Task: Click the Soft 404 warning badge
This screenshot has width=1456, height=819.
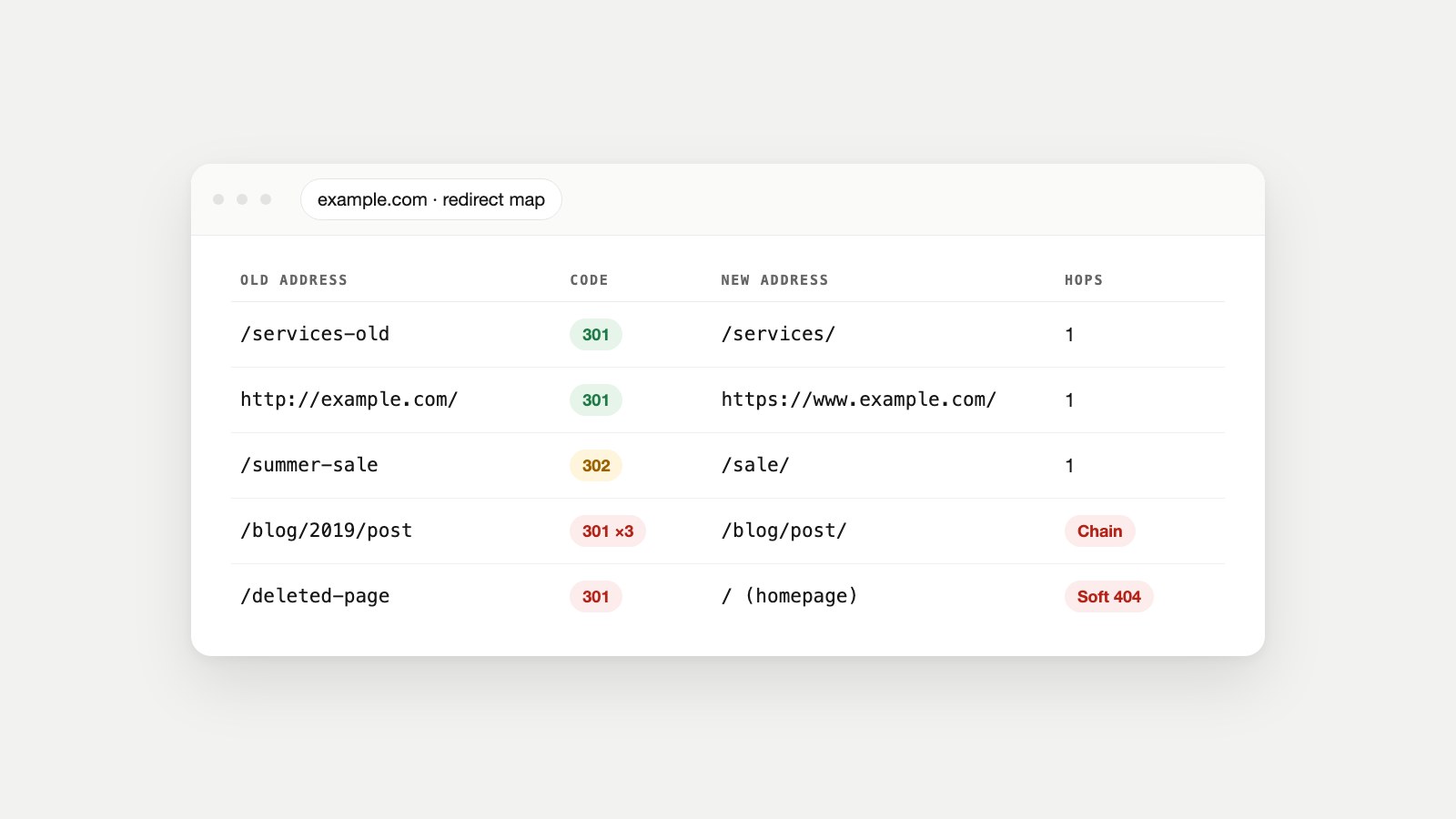Action: (x=1109, y=596)
